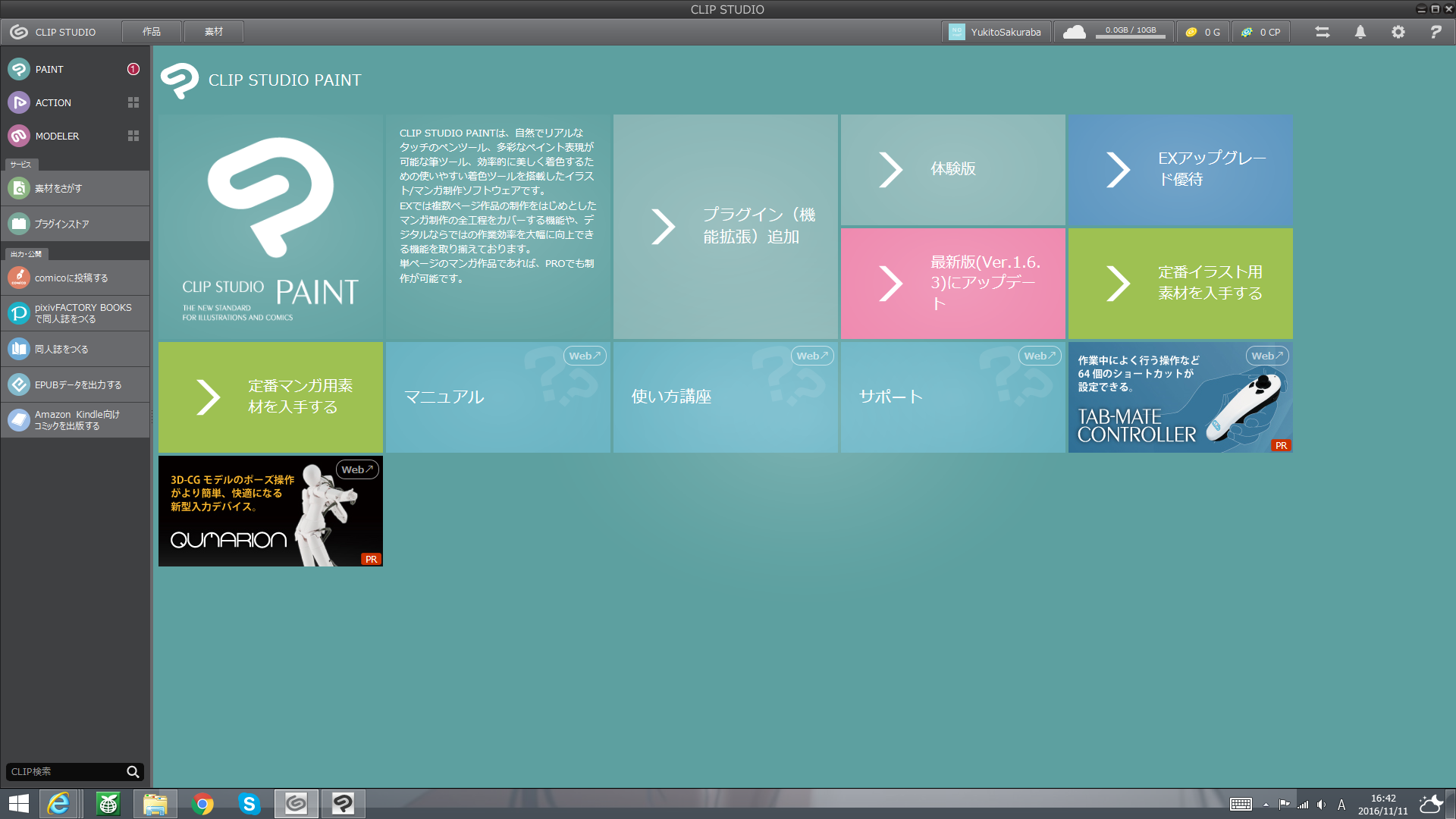Open File Explorer from taskbar
Viewport: 1456px width, 819px height.
tap(155, 804)
